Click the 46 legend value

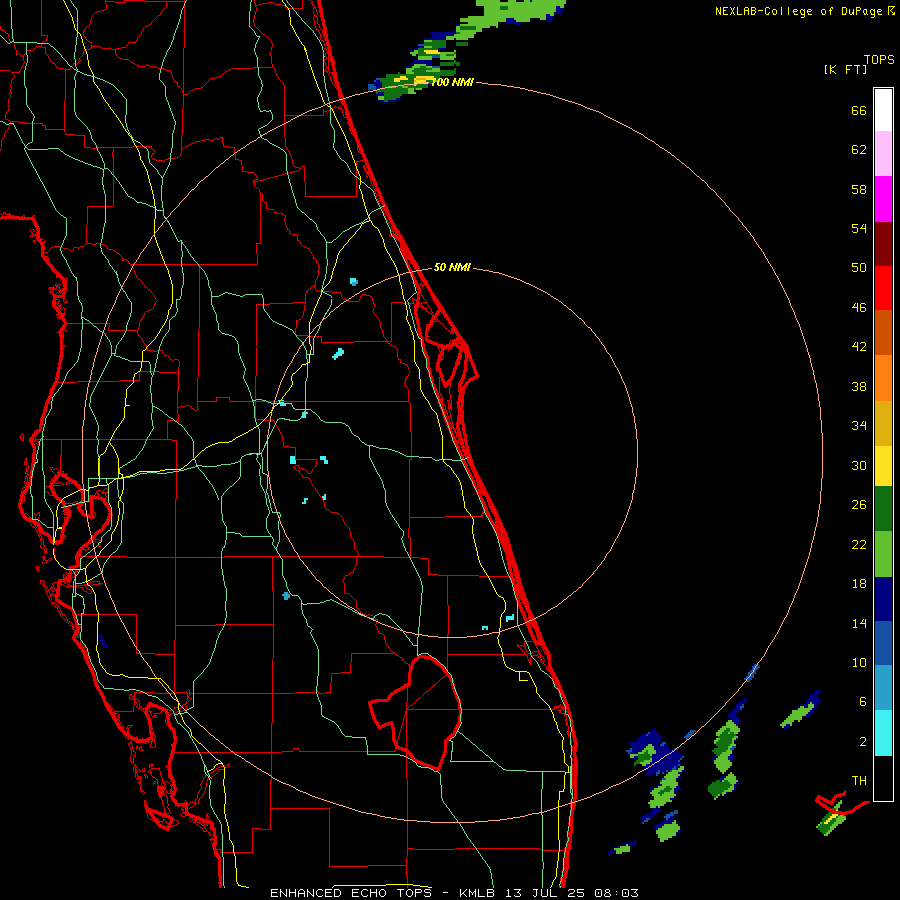coord(859,308)
